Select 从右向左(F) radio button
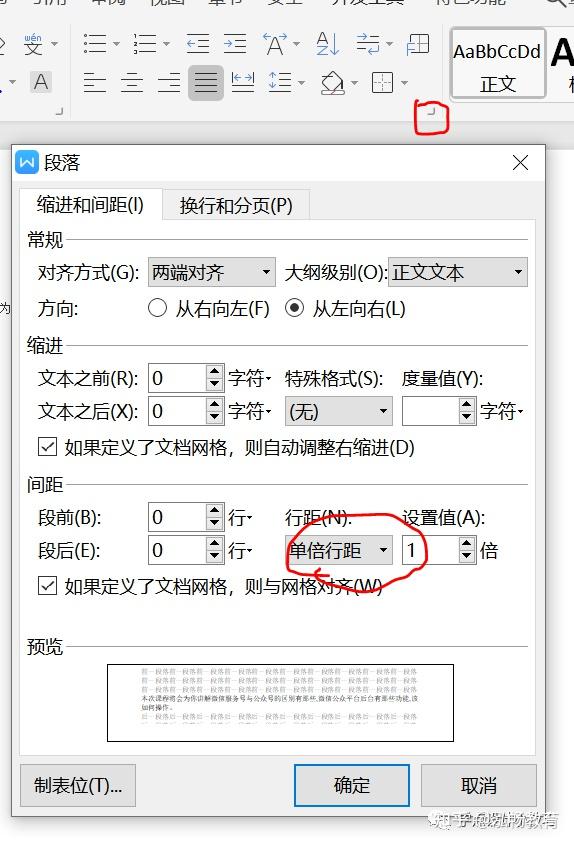The image size is (574, 846). [x=157, y=308]
